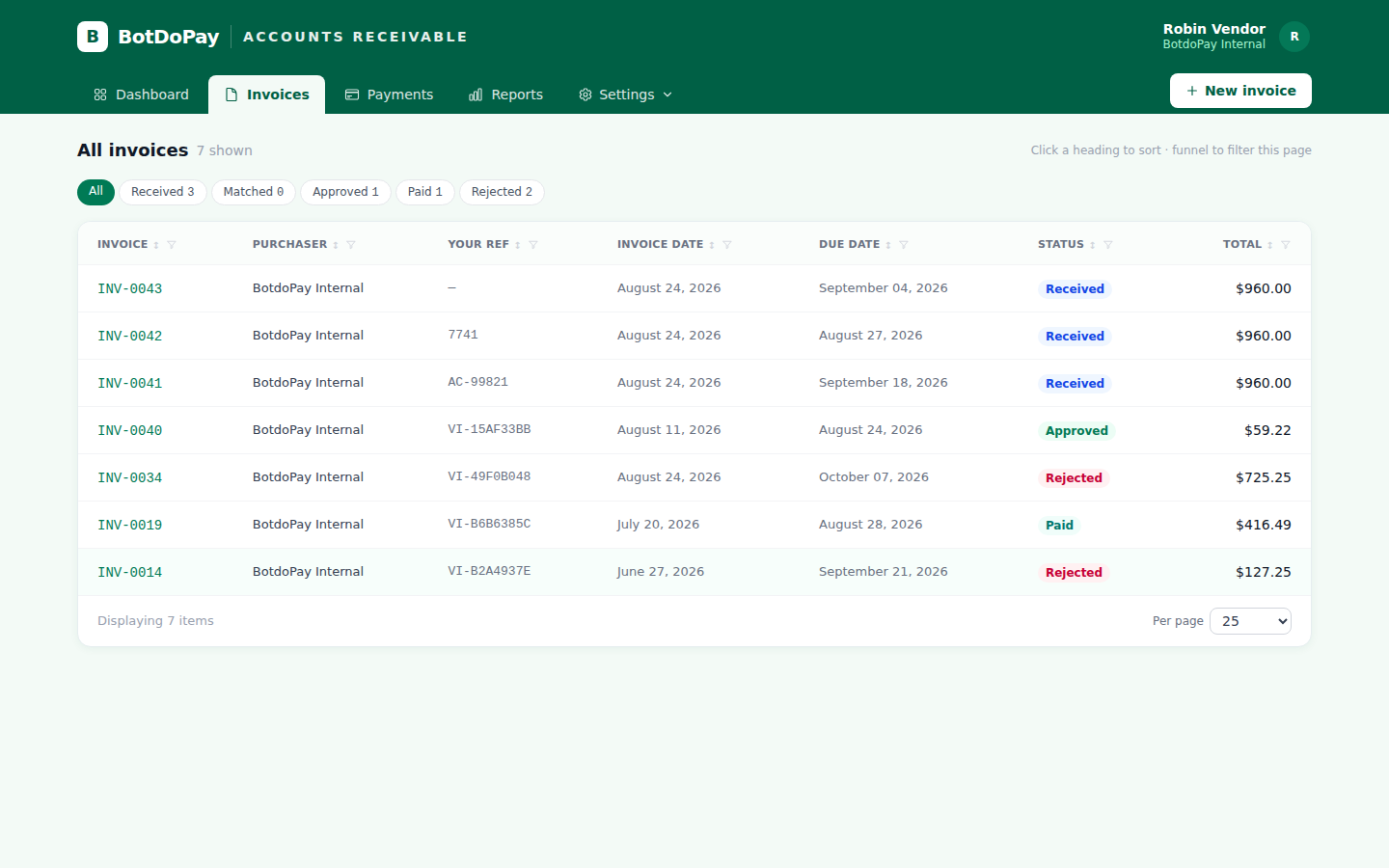Screen dimensions: 1389x868
Task: Show all invoices with the All pill
Action: [95, 192]
